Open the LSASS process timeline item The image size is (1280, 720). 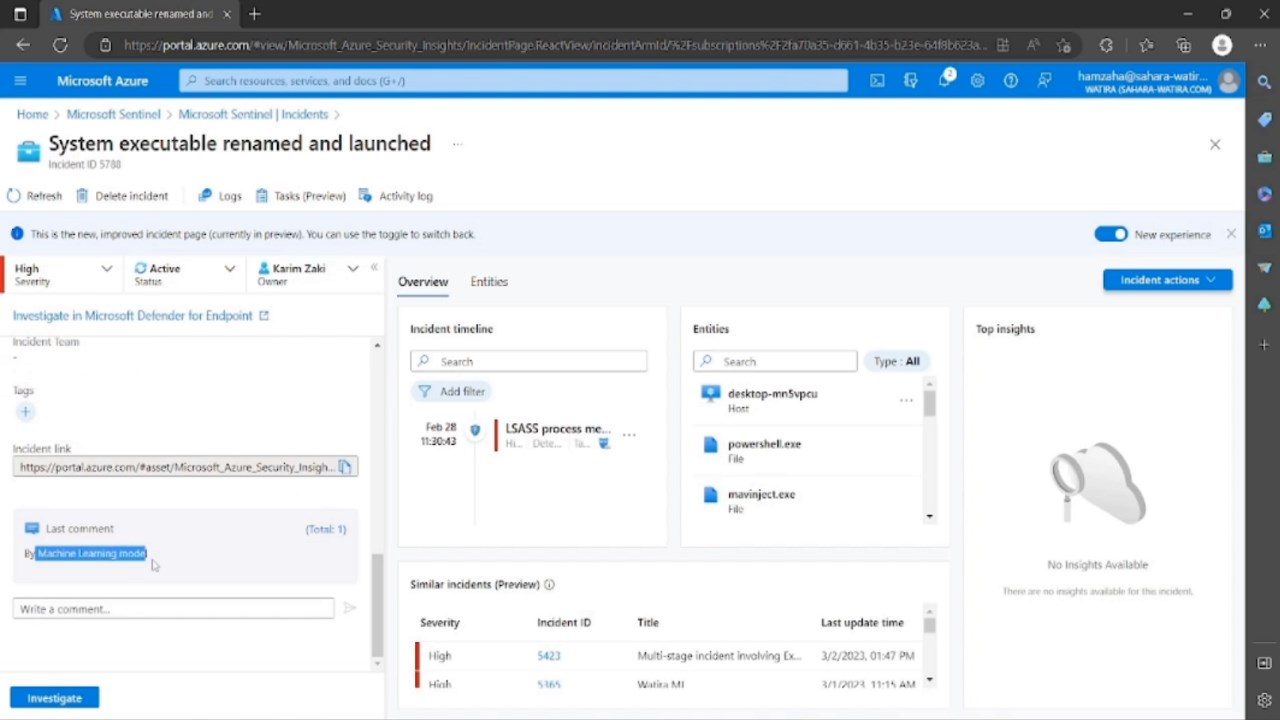click(557, 435)
